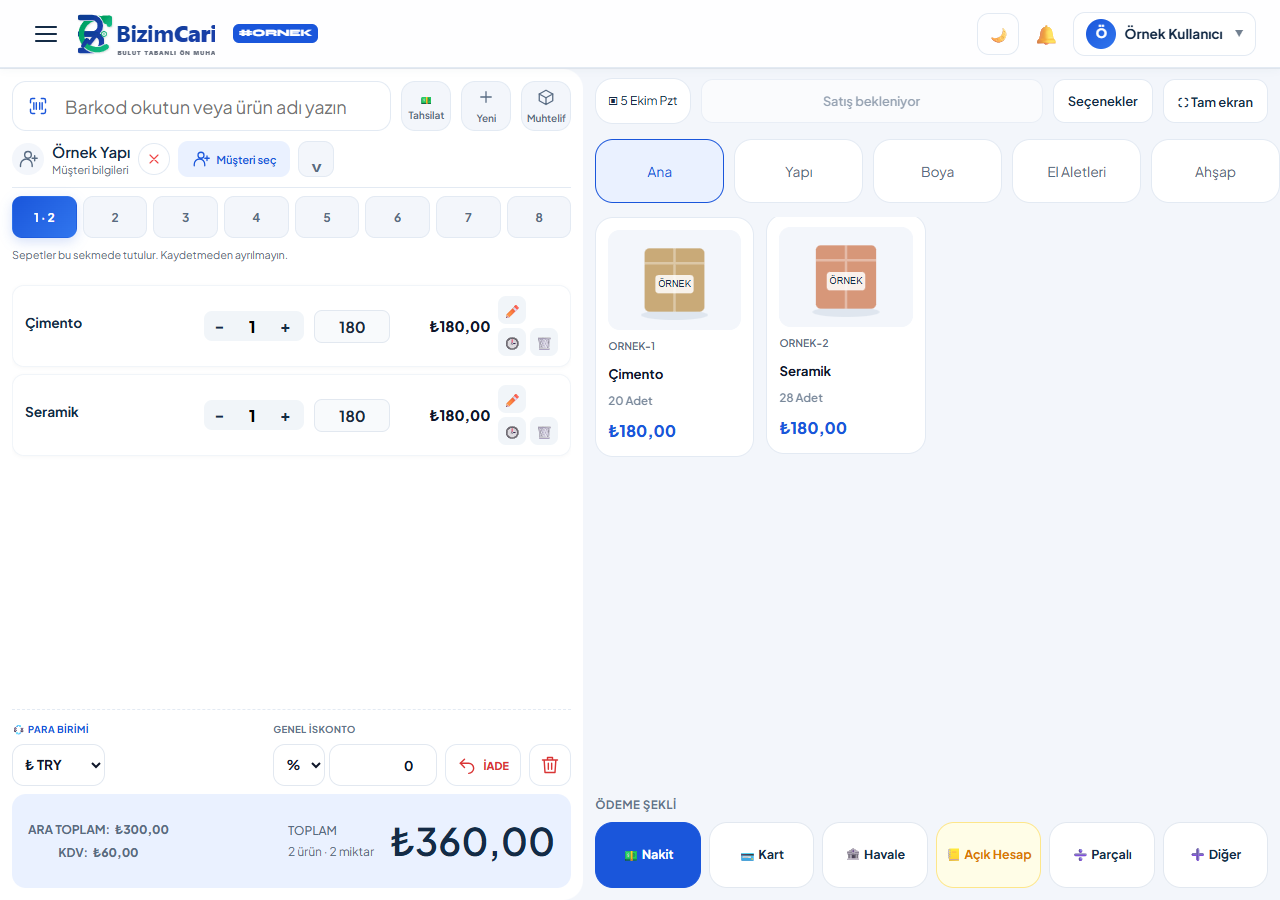Expand the Örnek Kullanıcı user dropdown
Viewport: 1280px width, 900px height.
pos(1164,34)
